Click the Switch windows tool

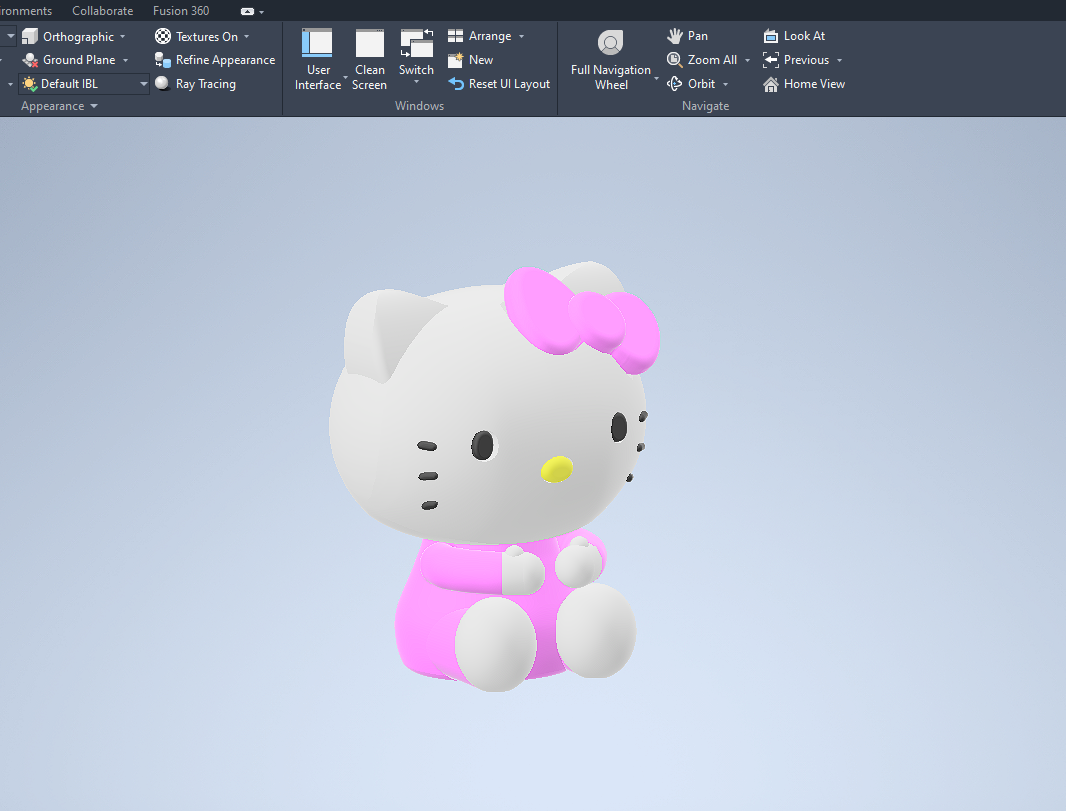pyautogui.click(x=416, y=57)
